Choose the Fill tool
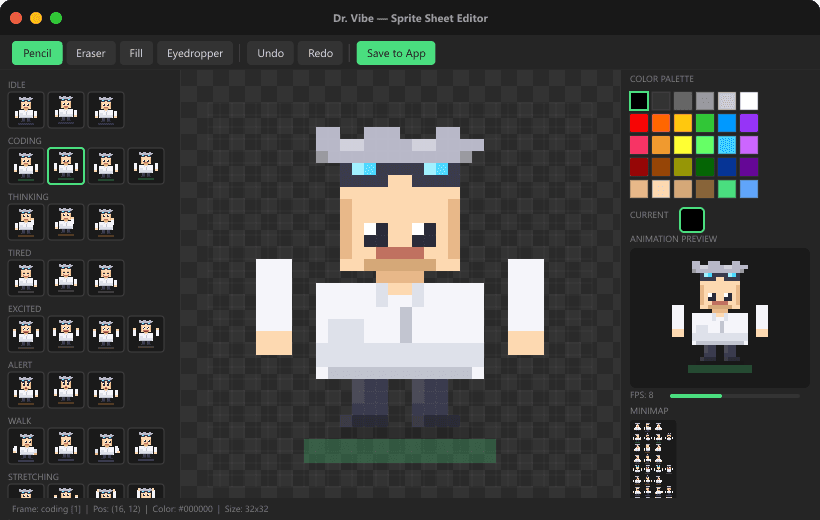 point(136,53)
